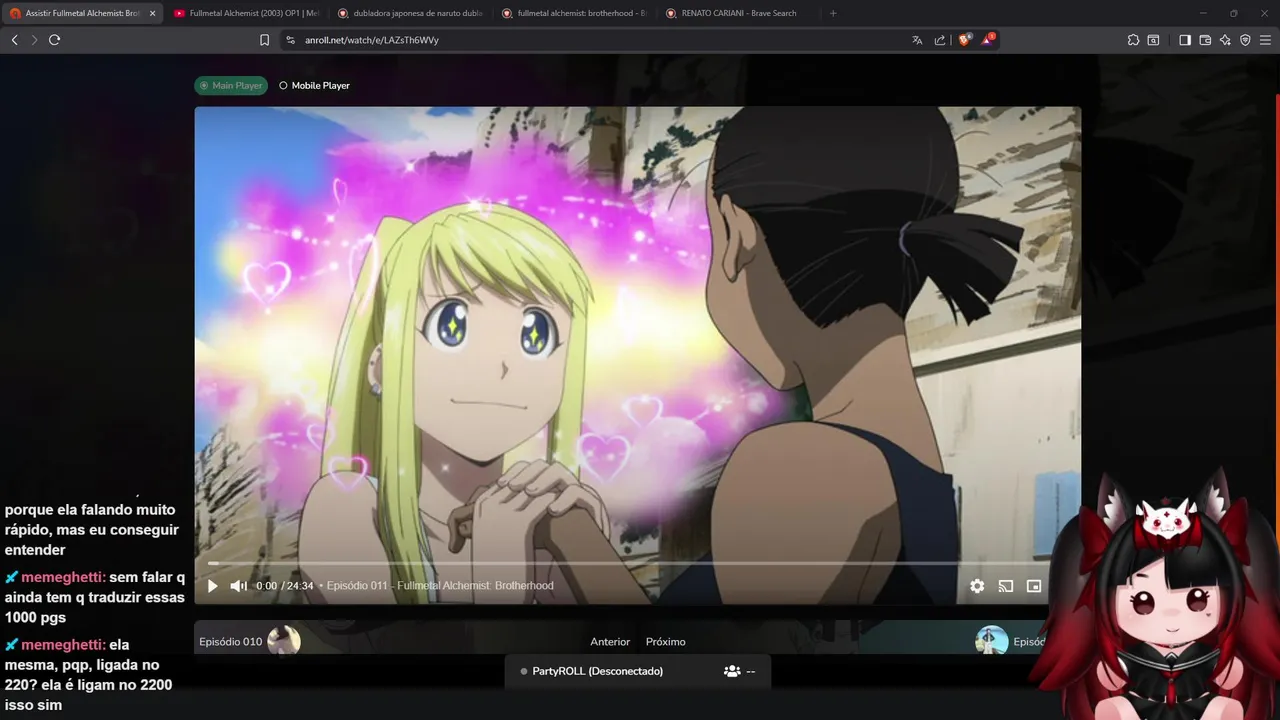Close the Assistir Fullmetal Alchemist tab
The width and height of the screenshot is (1280, 720).
[152, 13]
